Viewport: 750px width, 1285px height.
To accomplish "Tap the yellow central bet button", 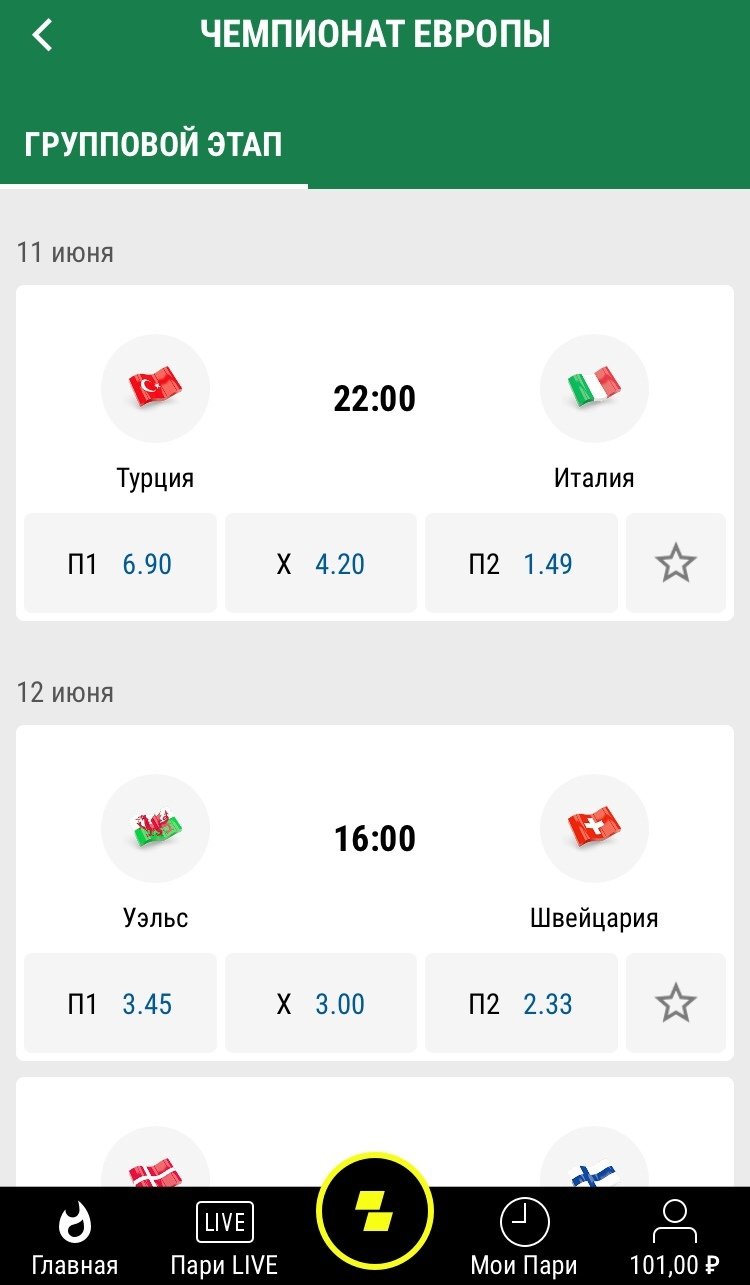I will click(x=375, y=1214).
